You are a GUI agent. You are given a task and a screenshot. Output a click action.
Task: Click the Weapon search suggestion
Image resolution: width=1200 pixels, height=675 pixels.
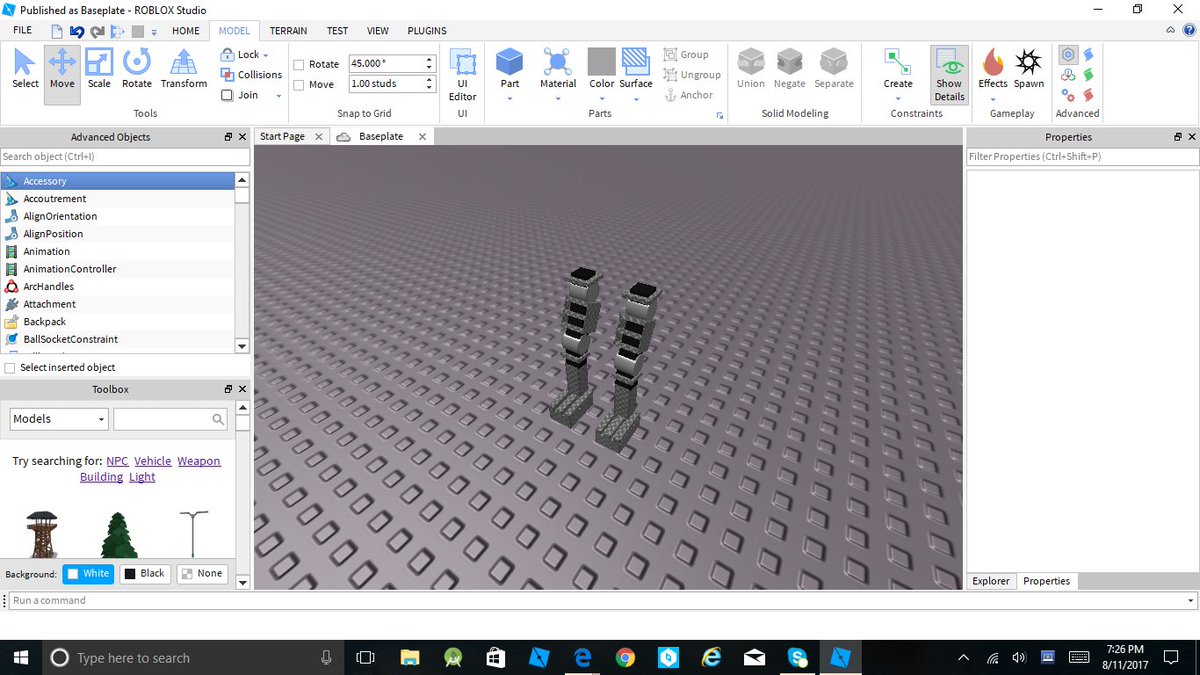pyautogui.click(x=199, y=461)
